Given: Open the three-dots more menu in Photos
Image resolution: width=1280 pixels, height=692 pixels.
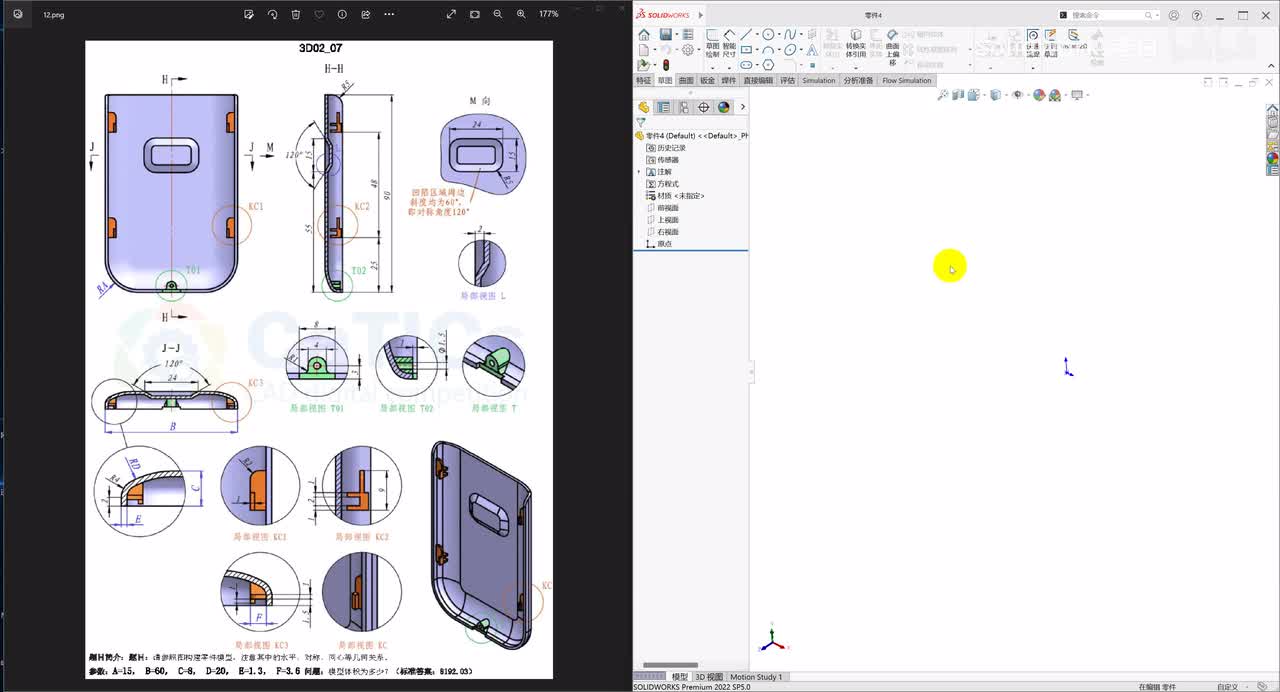Looking at the screenshot, I should 389,14.
